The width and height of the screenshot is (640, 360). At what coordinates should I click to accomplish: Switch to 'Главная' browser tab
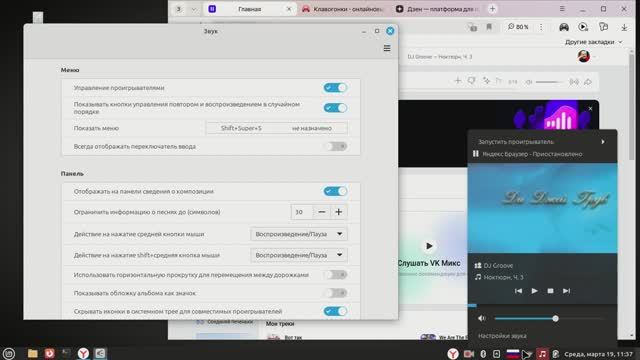[249, 9]
